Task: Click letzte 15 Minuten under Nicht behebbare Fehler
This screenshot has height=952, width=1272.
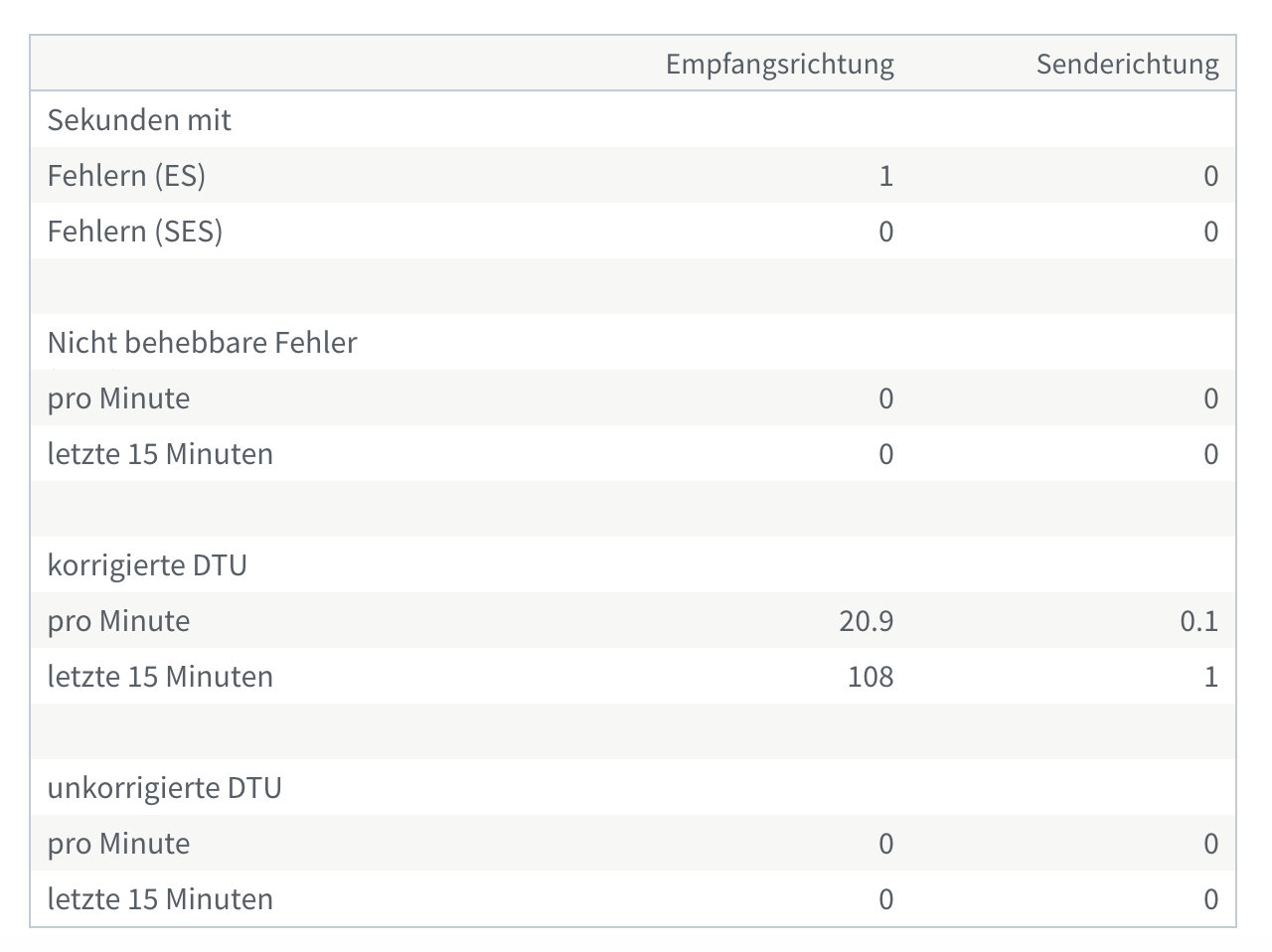Action: coord(160,454)
